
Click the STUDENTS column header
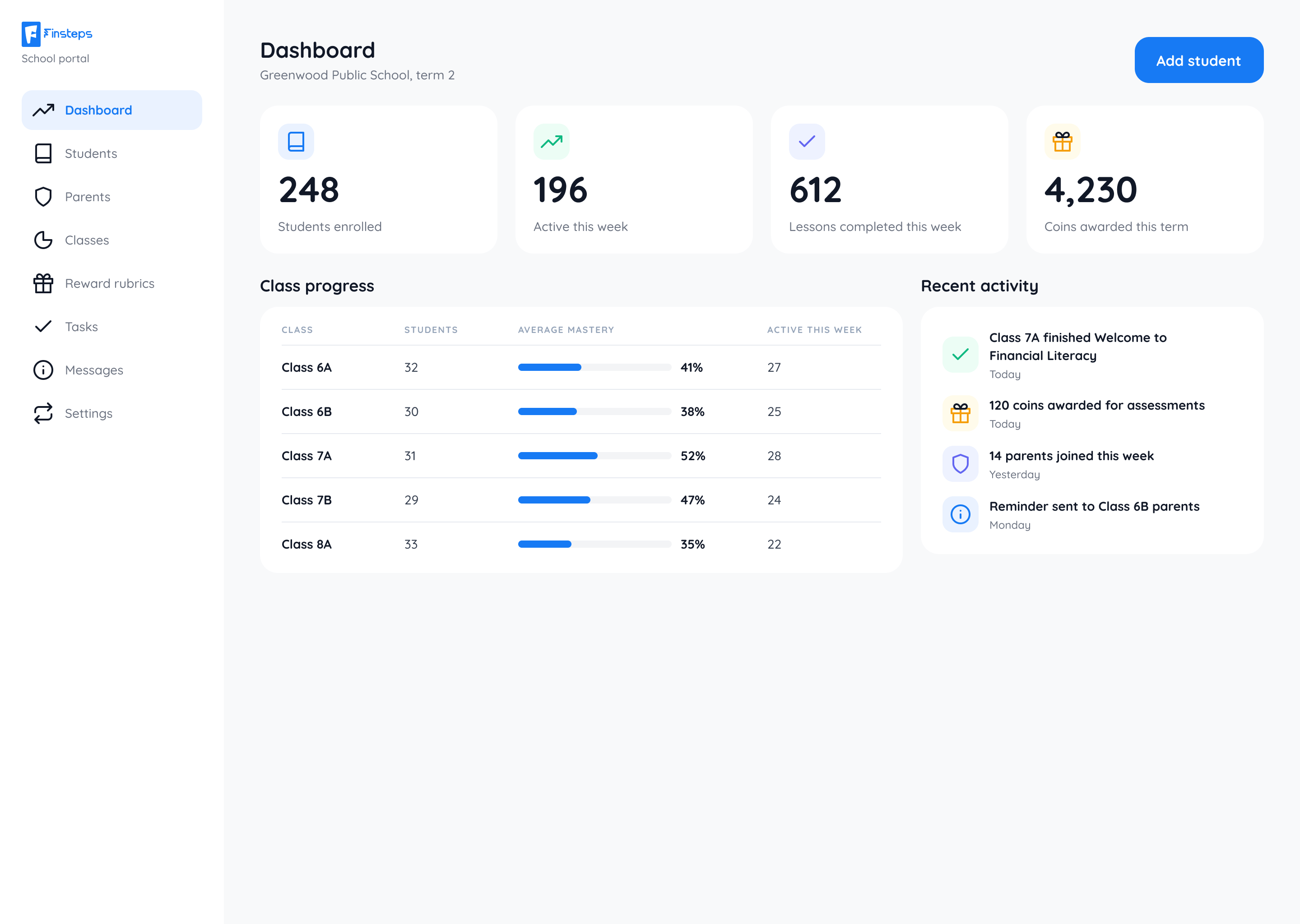point(431,330)
